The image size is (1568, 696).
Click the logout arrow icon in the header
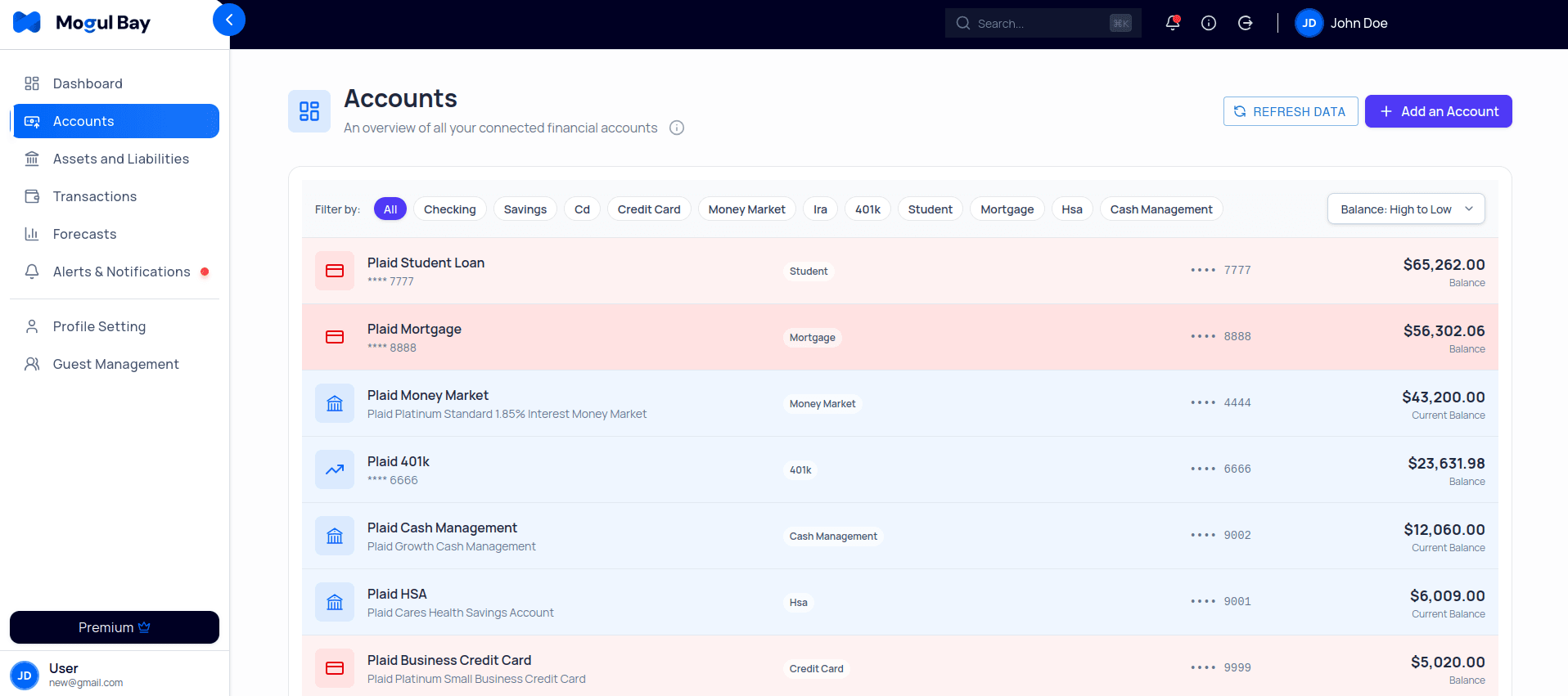[1245, 23]
